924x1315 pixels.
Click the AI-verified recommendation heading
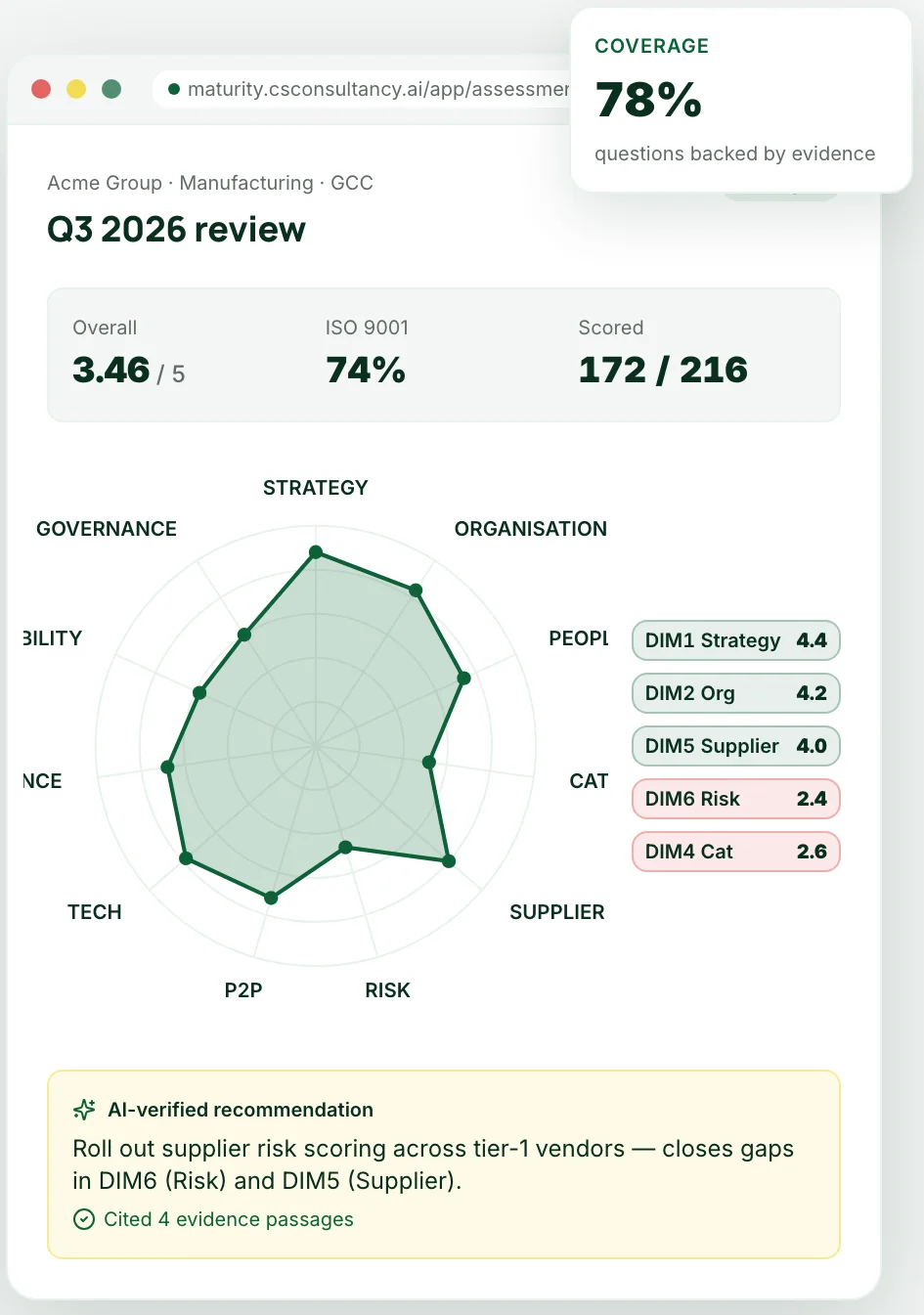point(241,1110)
